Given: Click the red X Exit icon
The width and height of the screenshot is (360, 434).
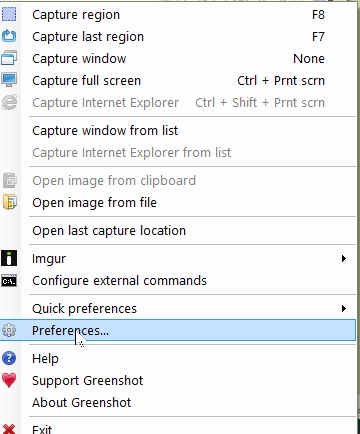Looking at the screenshot, I should click(9, 429).
